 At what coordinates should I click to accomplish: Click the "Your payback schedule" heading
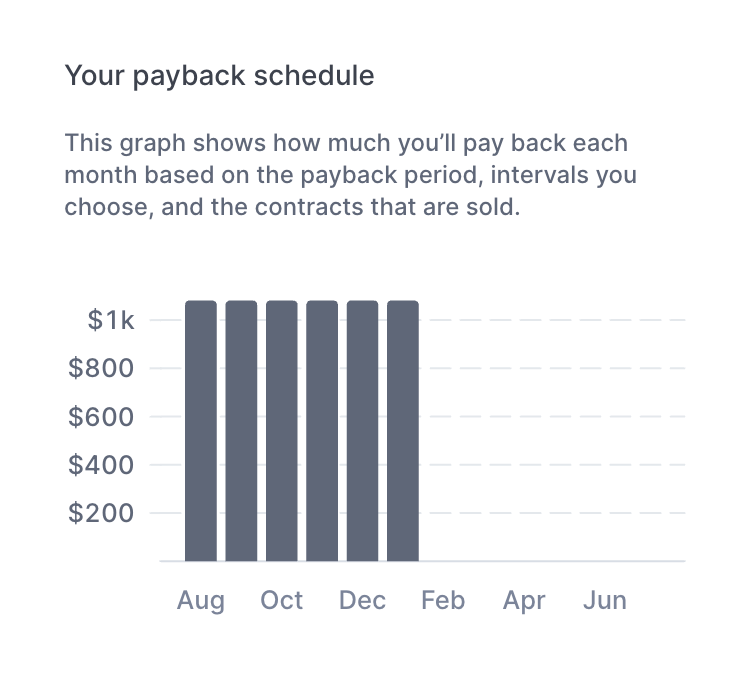219,75
